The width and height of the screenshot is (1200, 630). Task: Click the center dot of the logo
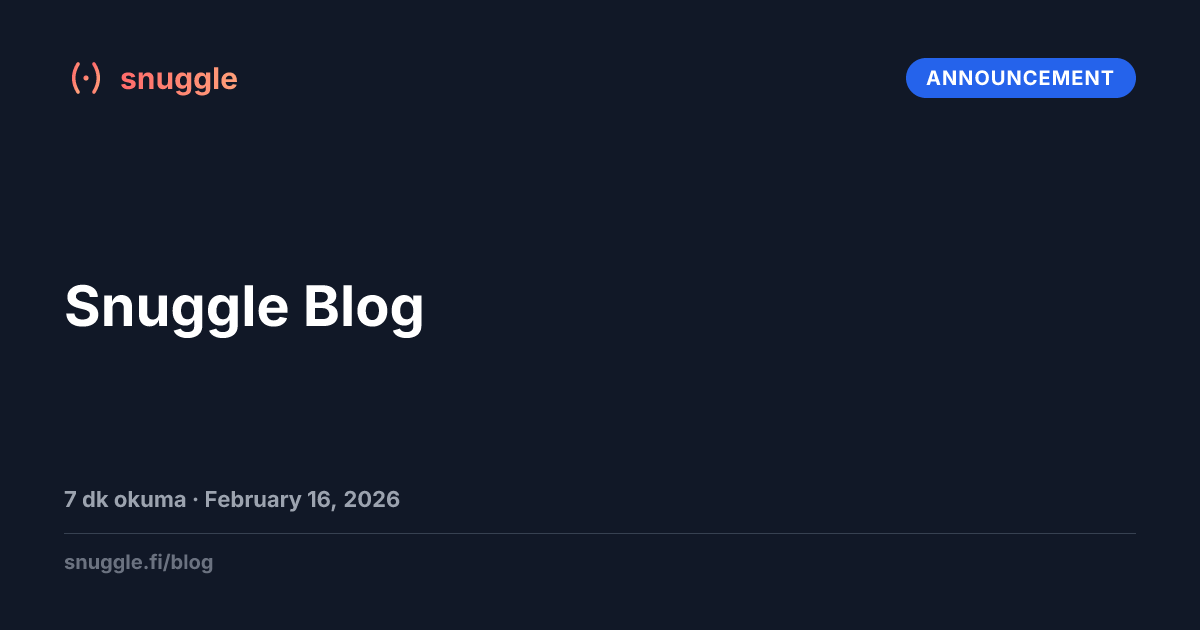pos(86,78)
